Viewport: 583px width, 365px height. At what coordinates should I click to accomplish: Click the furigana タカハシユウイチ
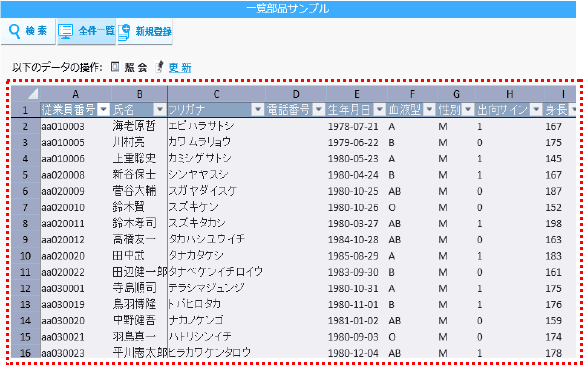click(x=206, y=239)
